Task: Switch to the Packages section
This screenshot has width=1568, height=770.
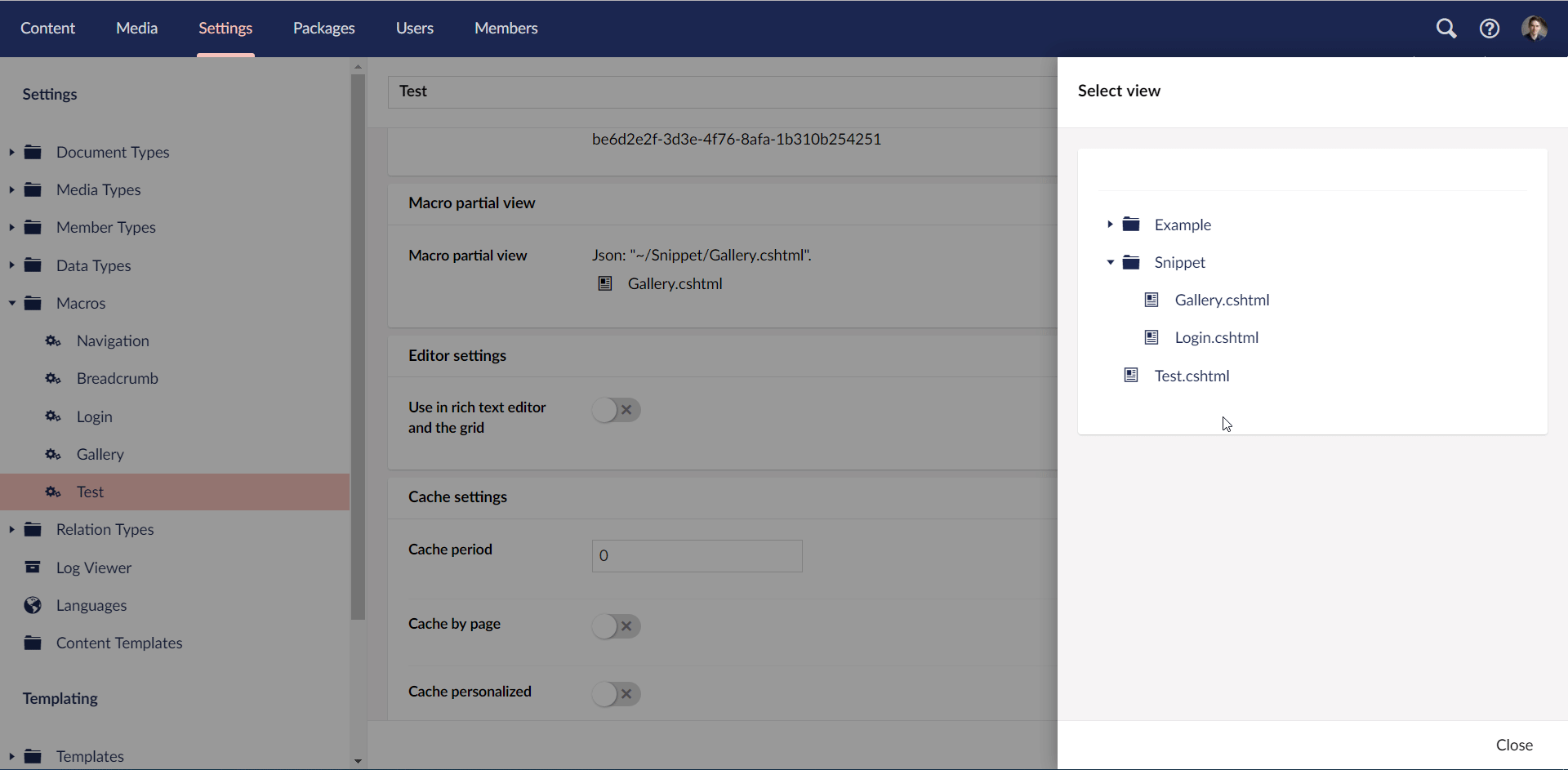Action: tap(323, 28)
